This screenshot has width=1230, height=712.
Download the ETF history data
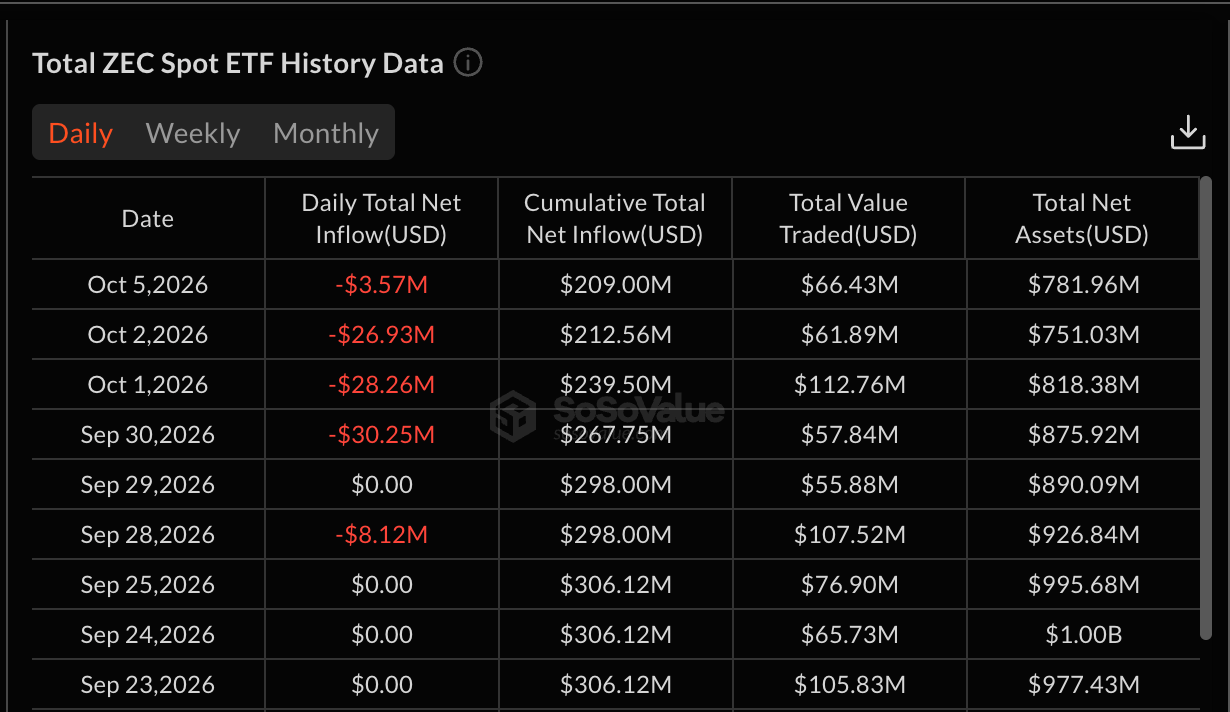[1188, 132]
